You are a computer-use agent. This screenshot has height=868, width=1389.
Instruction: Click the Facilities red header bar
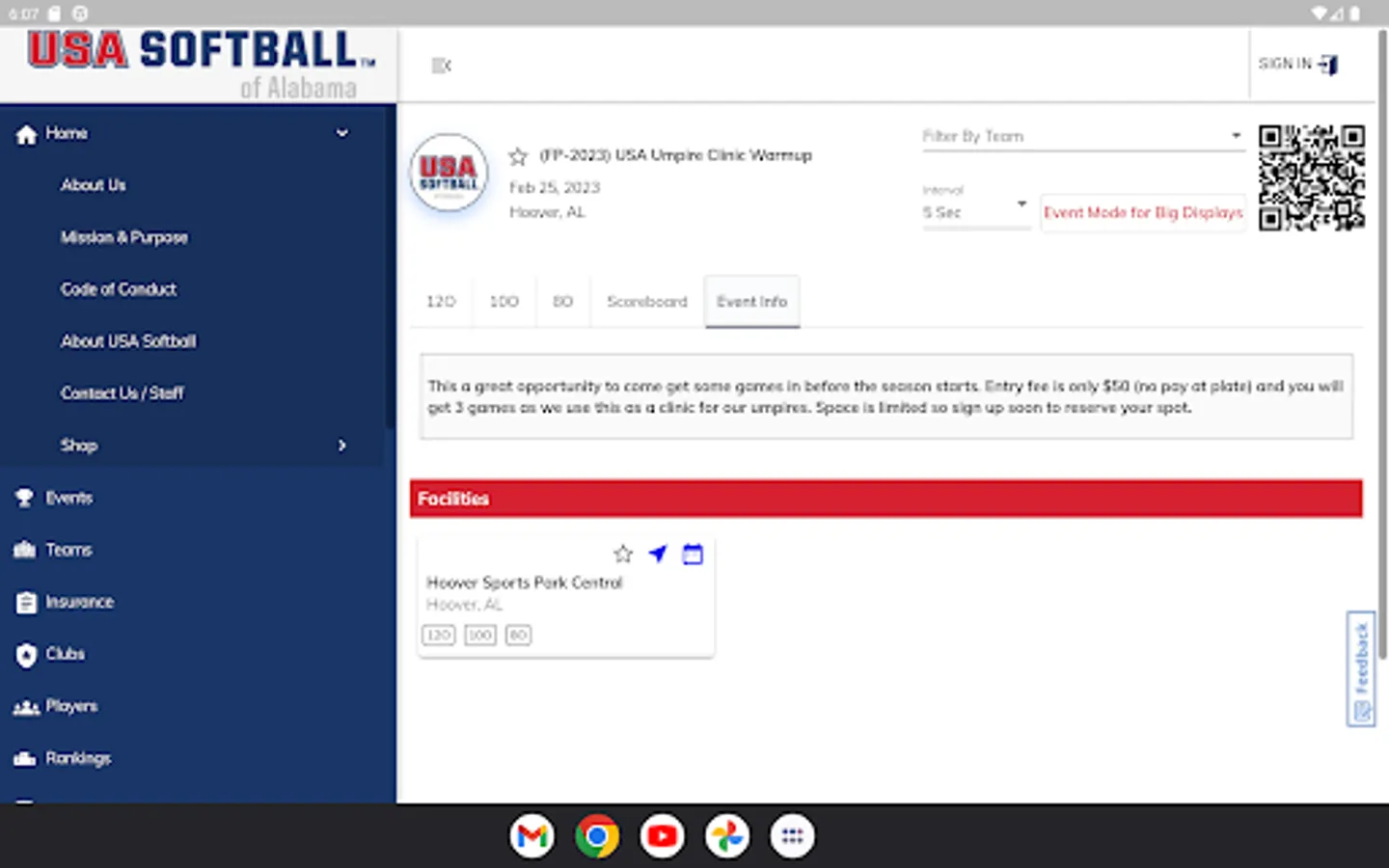click(x=886, y=499)
